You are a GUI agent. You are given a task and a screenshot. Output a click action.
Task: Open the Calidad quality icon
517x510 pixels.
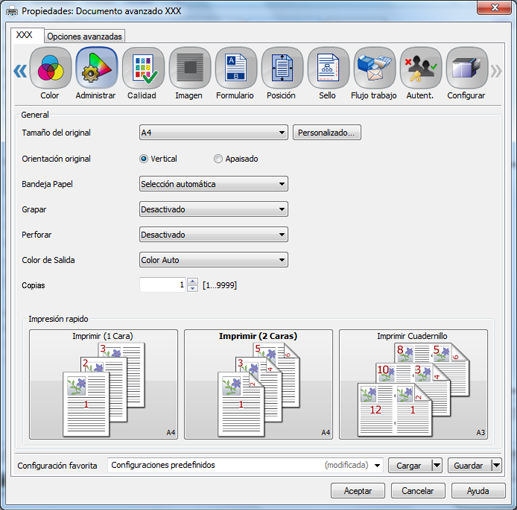[x=143, y=68]
